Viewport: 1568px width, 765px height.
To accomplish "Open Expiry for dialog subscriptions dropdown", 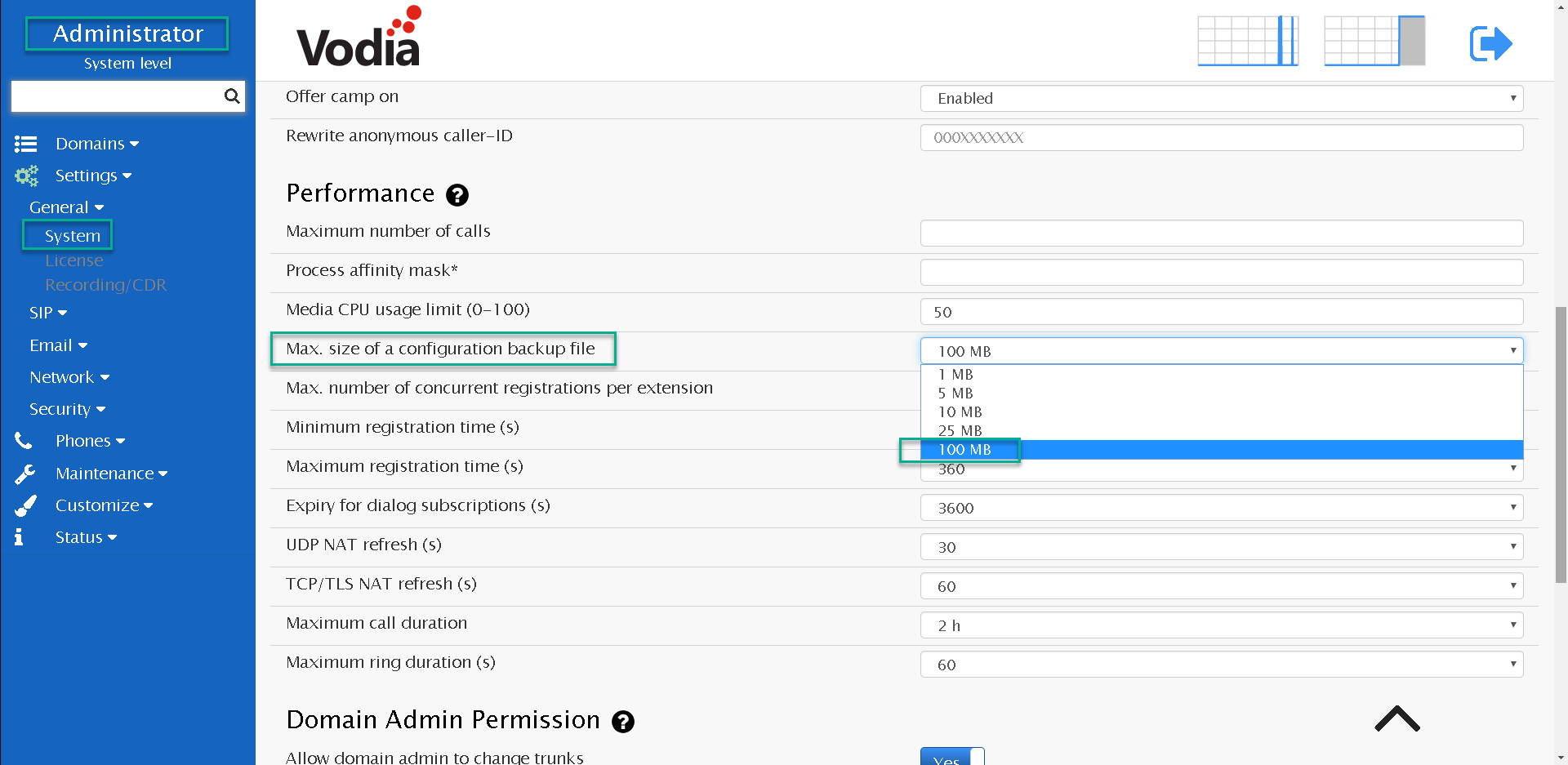I will point(1222,508).
